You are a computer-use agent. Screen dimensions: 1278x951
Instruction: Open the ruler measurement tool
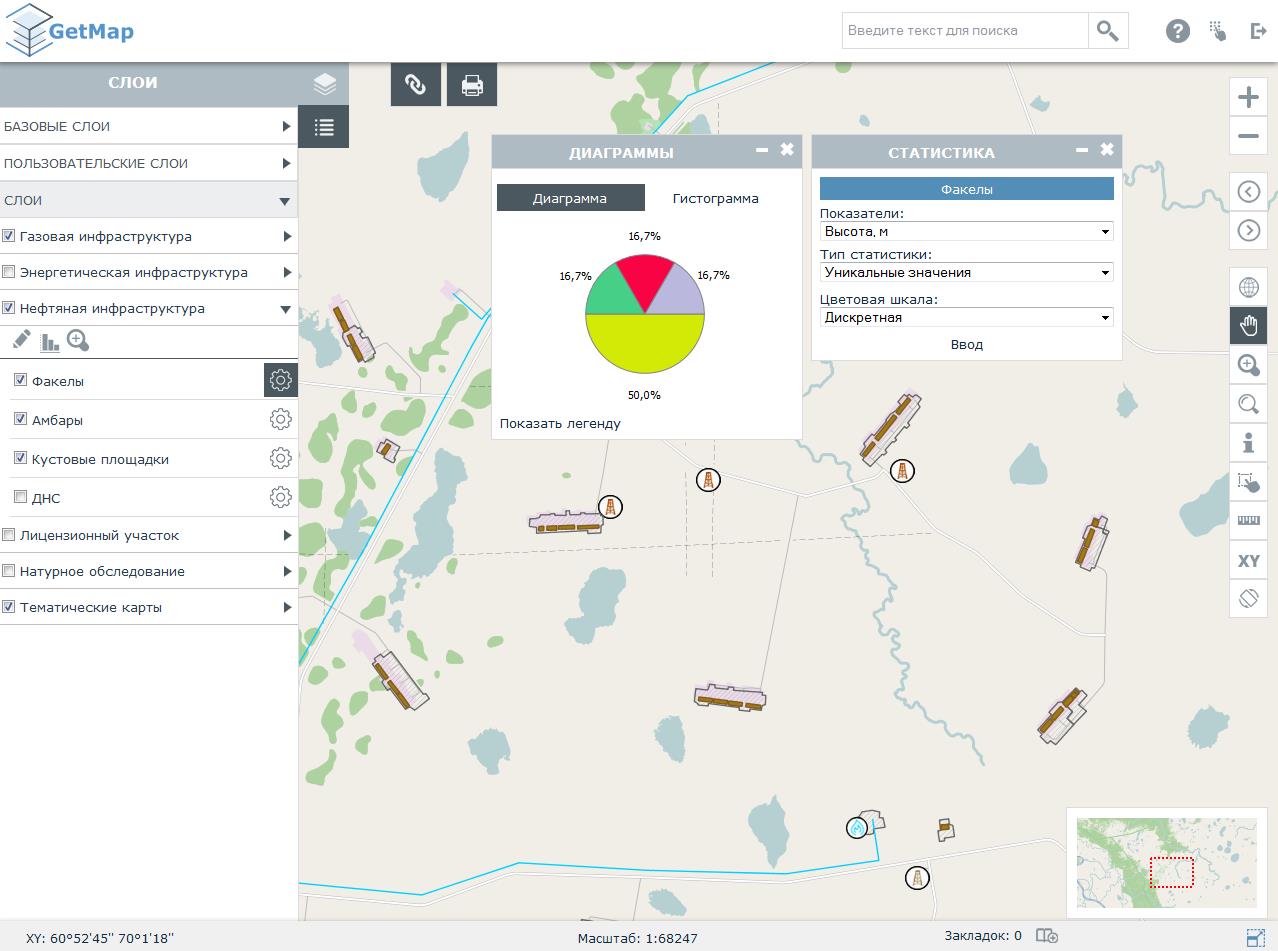[1248, 521]
